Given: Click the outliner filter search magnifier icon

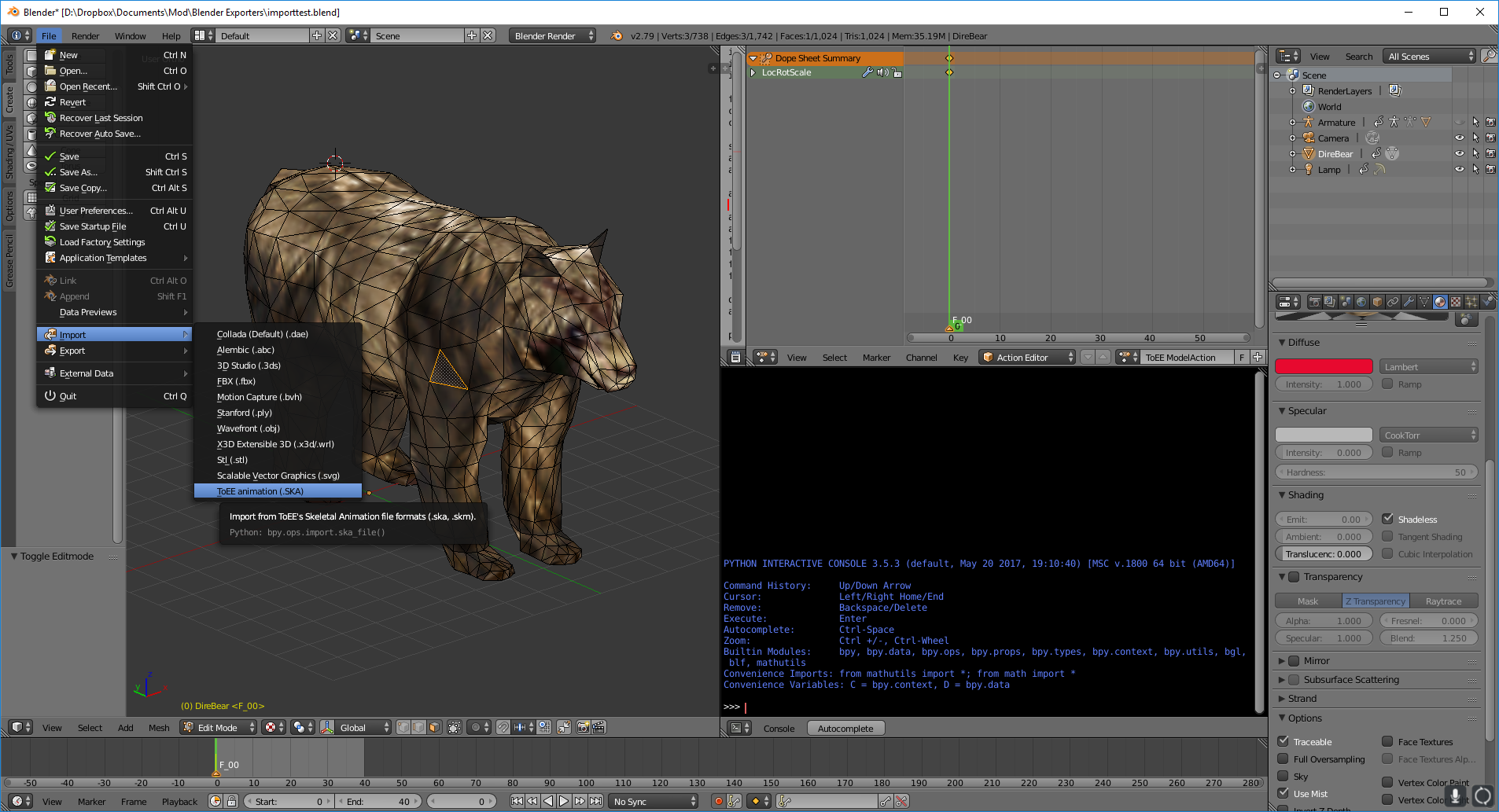Looking at the screenshot, I should [1488, 56].
